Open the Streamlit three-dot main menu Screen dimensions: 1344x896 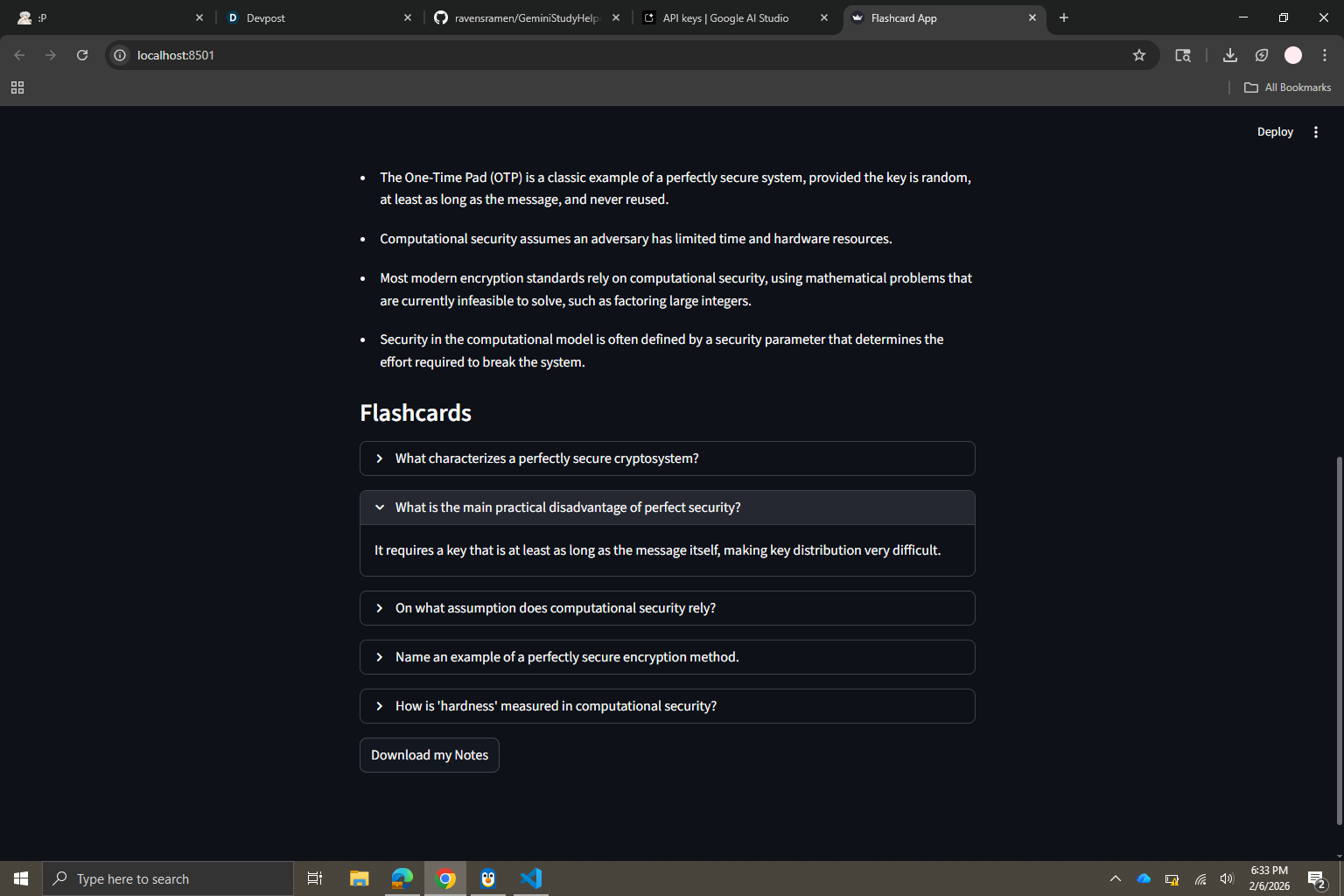pyautogui.click(x=1316, y=132)
